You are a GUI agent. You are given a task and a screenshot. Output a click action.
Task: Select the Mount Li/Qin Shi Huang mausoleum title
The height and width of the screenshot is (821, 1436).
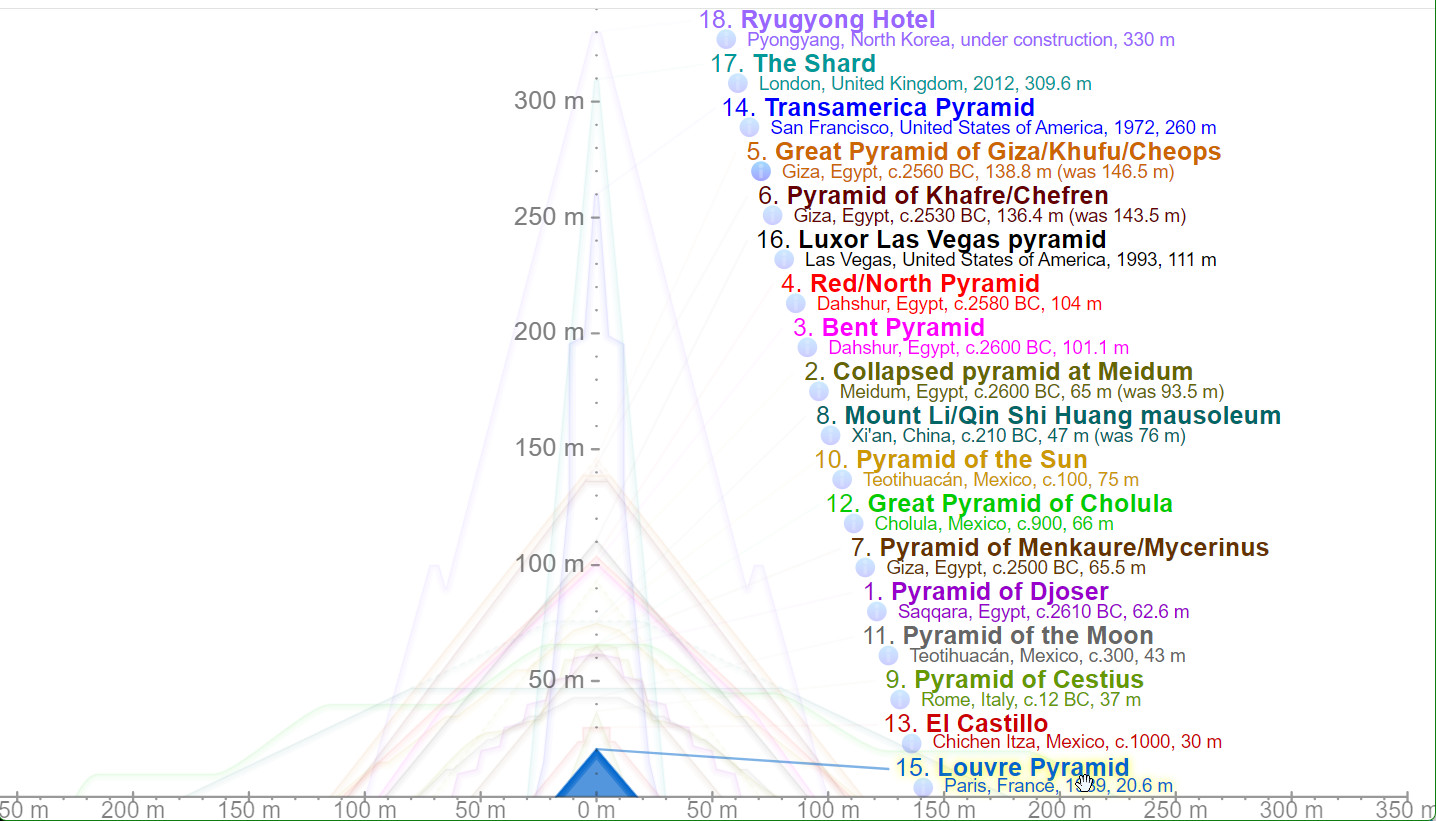tap(1062, 416)
